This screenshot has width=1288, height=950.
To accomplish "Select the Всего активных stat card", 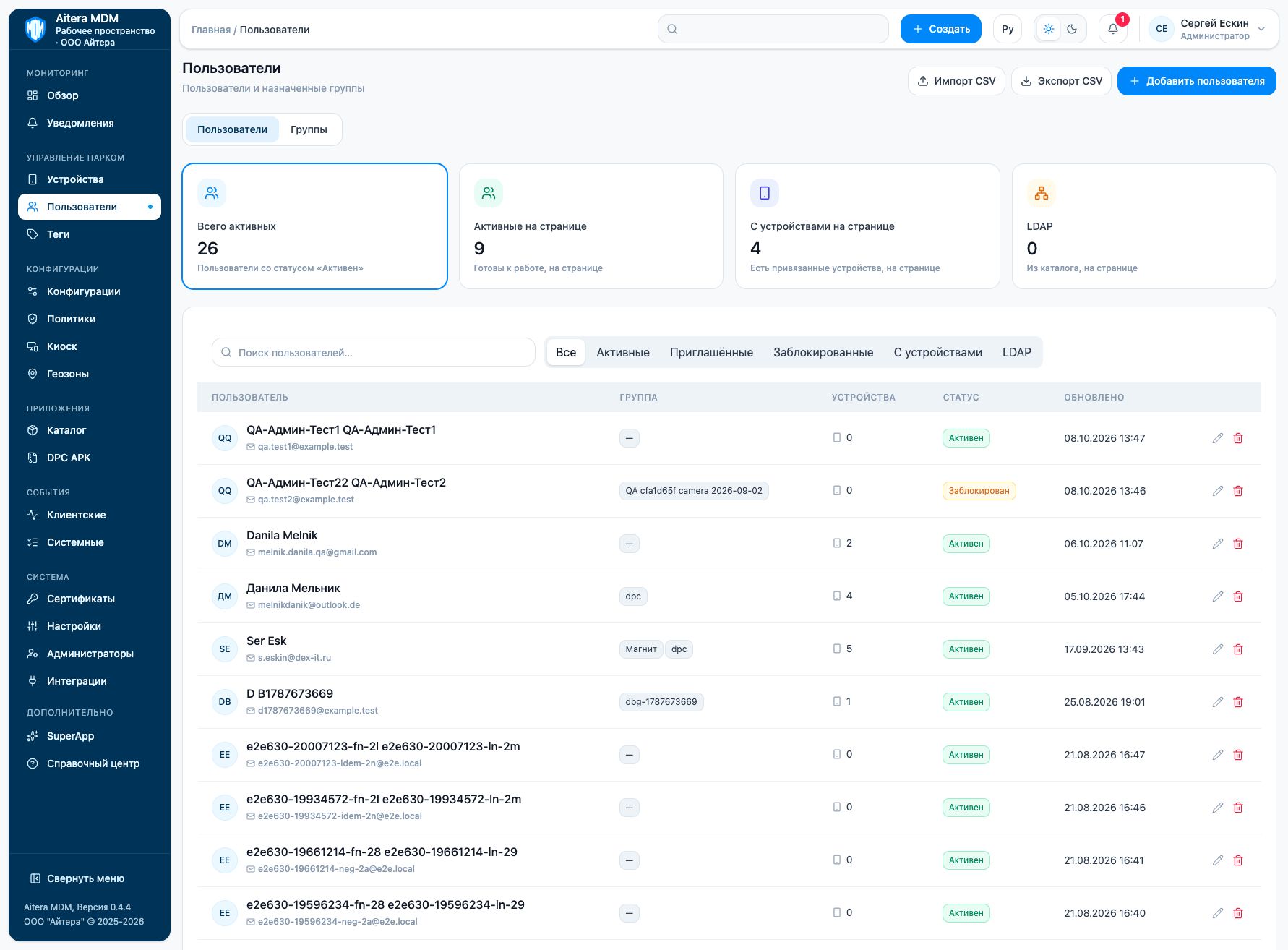I will pyautogui.click(x=314, y=226).
